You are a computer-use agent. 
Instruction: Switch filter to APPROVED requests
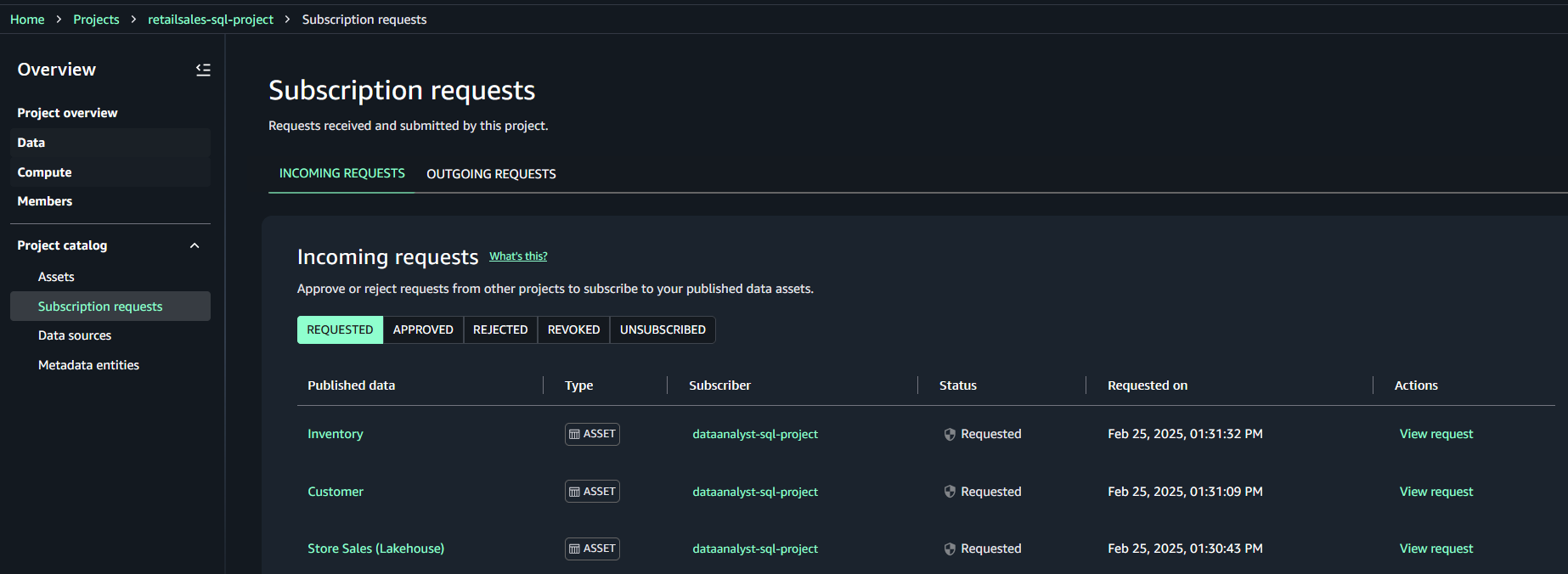[x=423, y=329]
